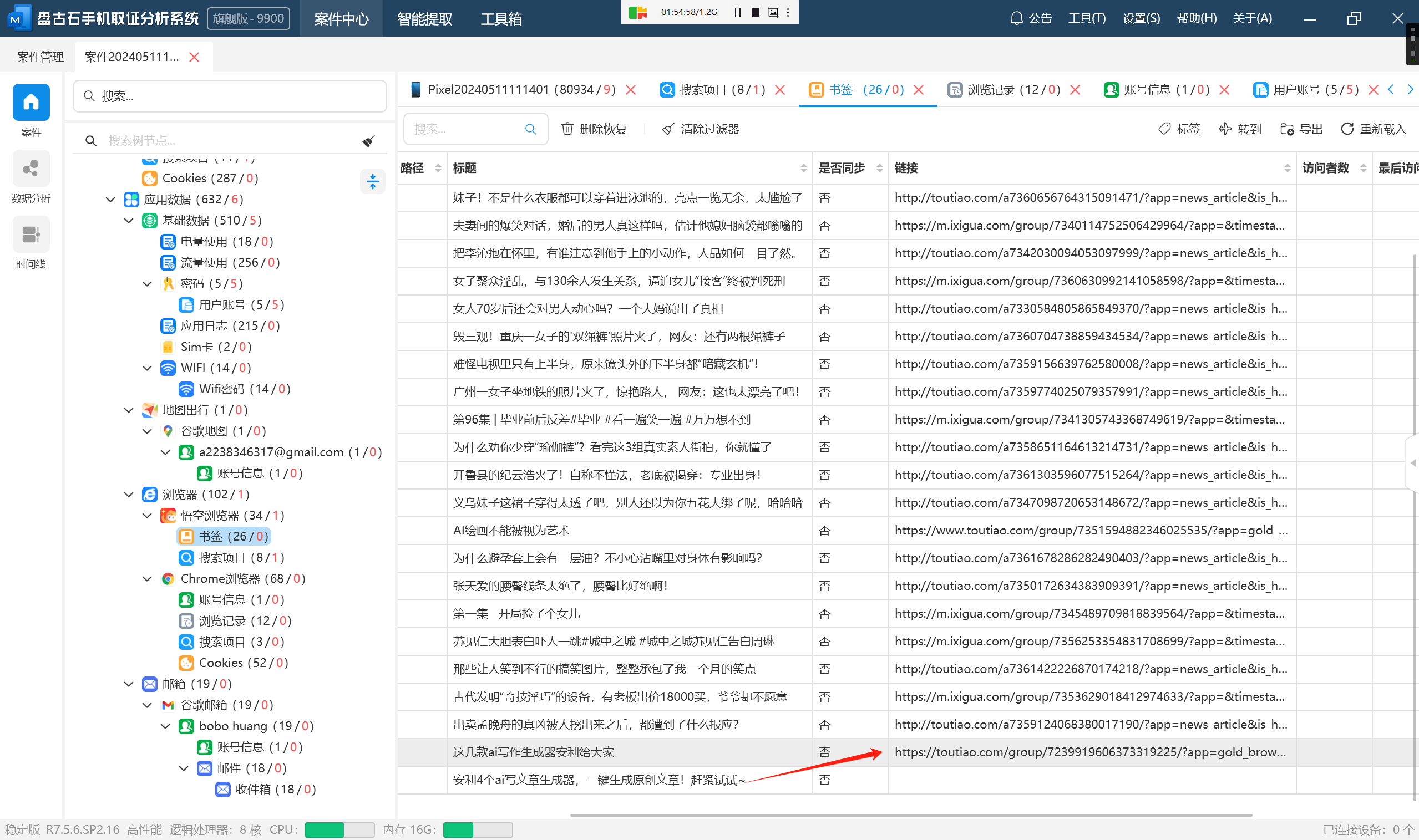
Task: Click the magnifier icon in the table search box
Action: coord(530,129)
